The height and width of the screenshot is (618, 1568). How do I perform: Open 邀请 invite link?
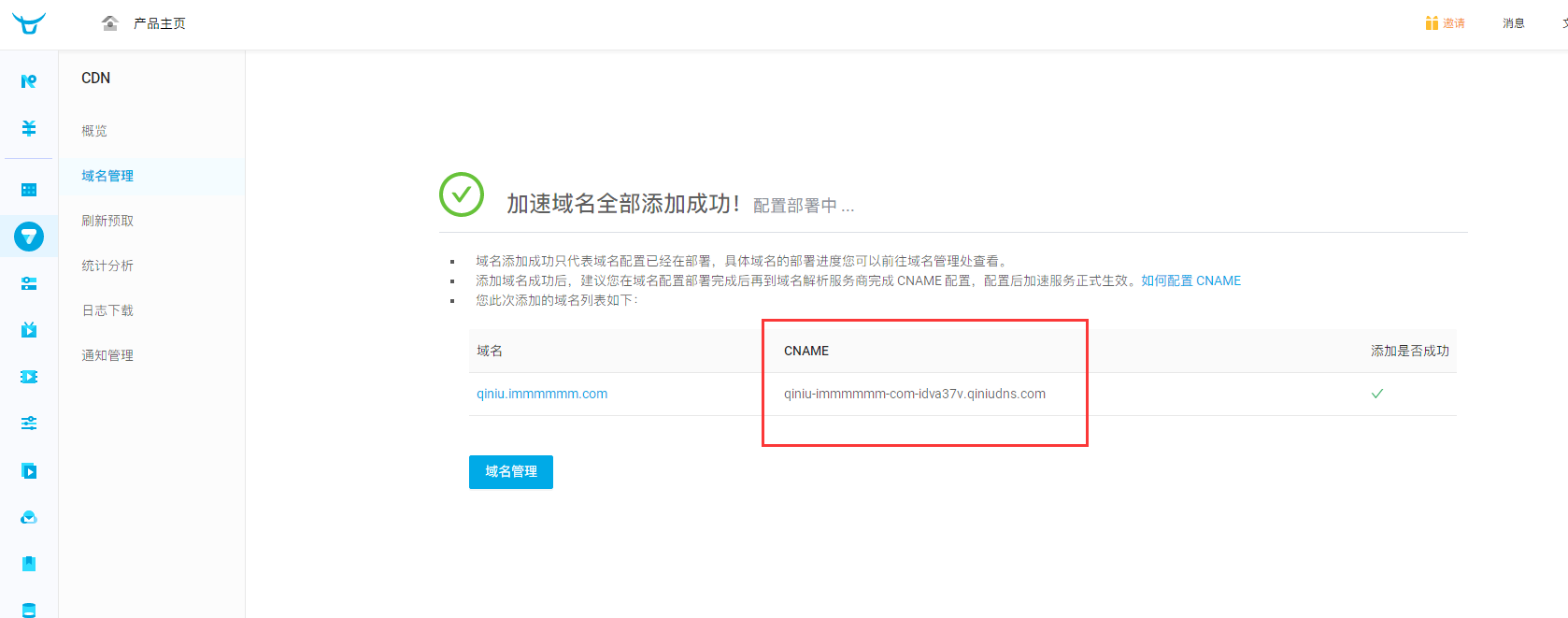pos(1454,23)
